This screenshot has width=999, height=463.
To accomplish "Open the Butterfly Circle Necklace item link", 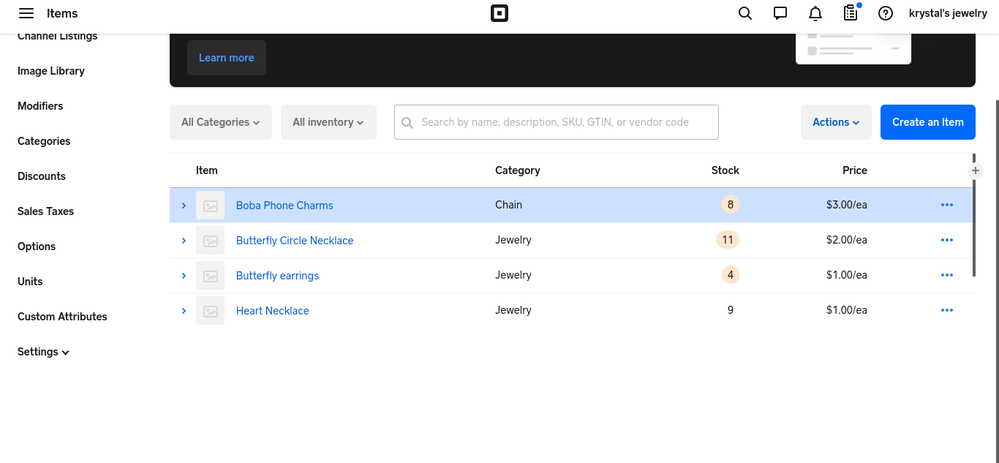I will pyautogui.click(x=294, y=241).
